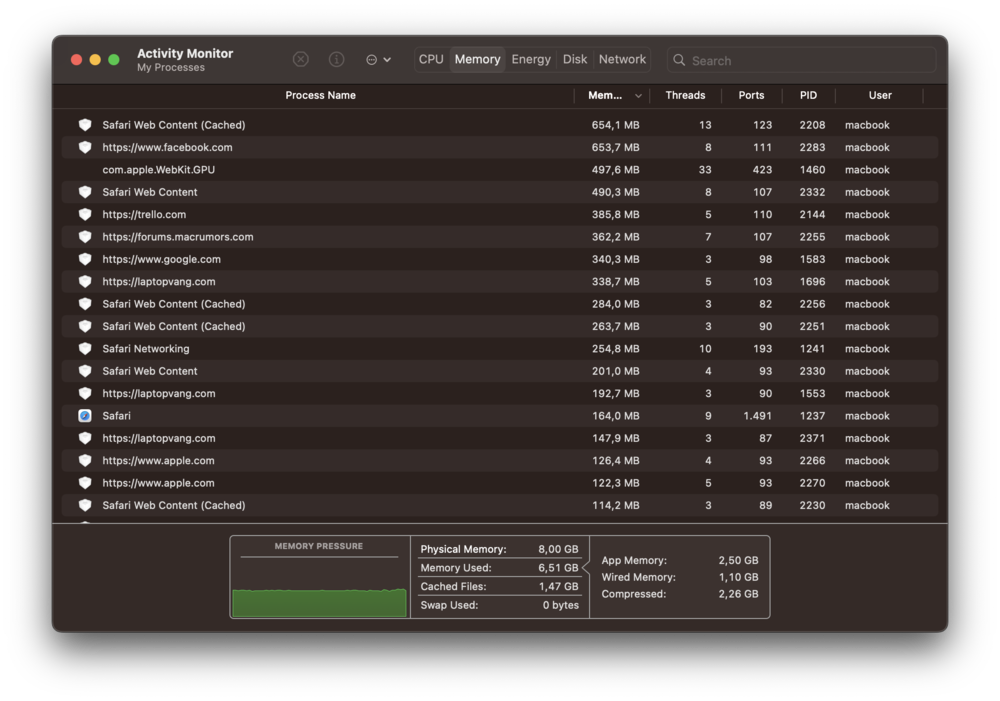This screenshot has height=701, width=1000.
Task: Click the shield icon in the PID 2330 row
Action: pos(85,371)
